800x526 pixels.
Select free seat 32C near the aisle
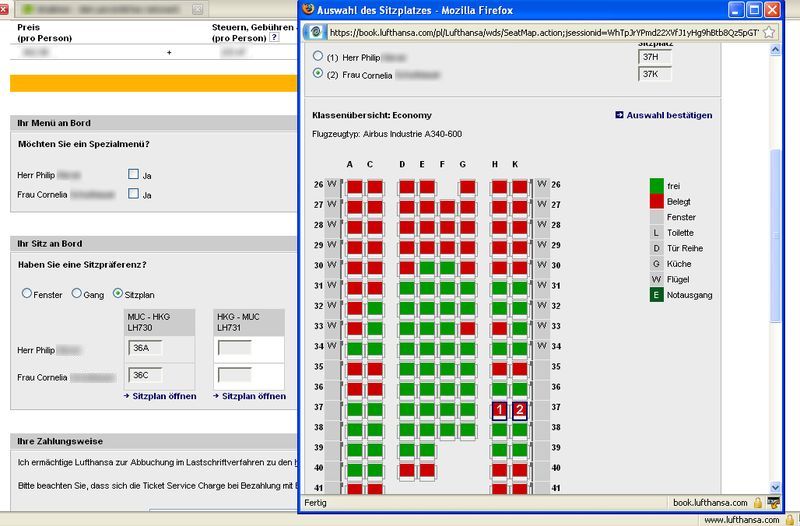point(375,309)
